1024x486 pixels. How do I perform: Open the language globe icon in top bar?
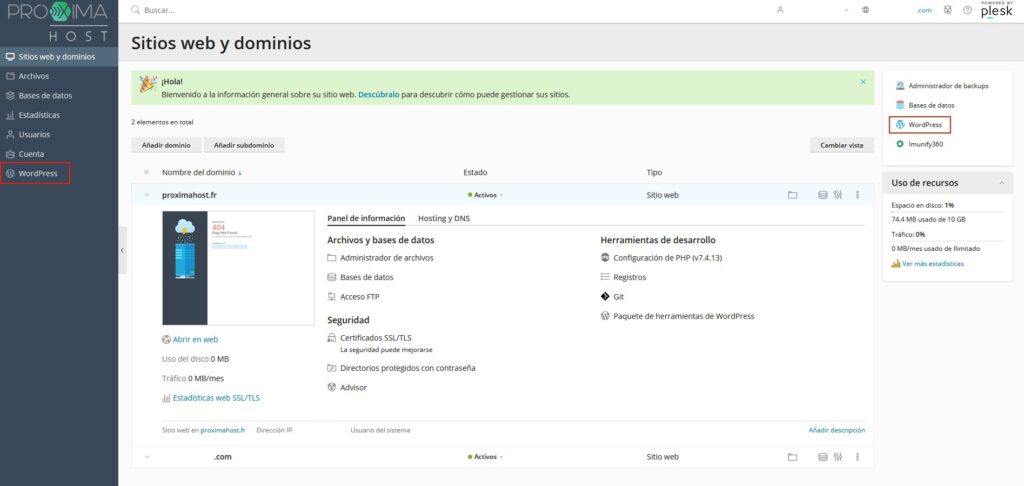click(x=865, y=10)
